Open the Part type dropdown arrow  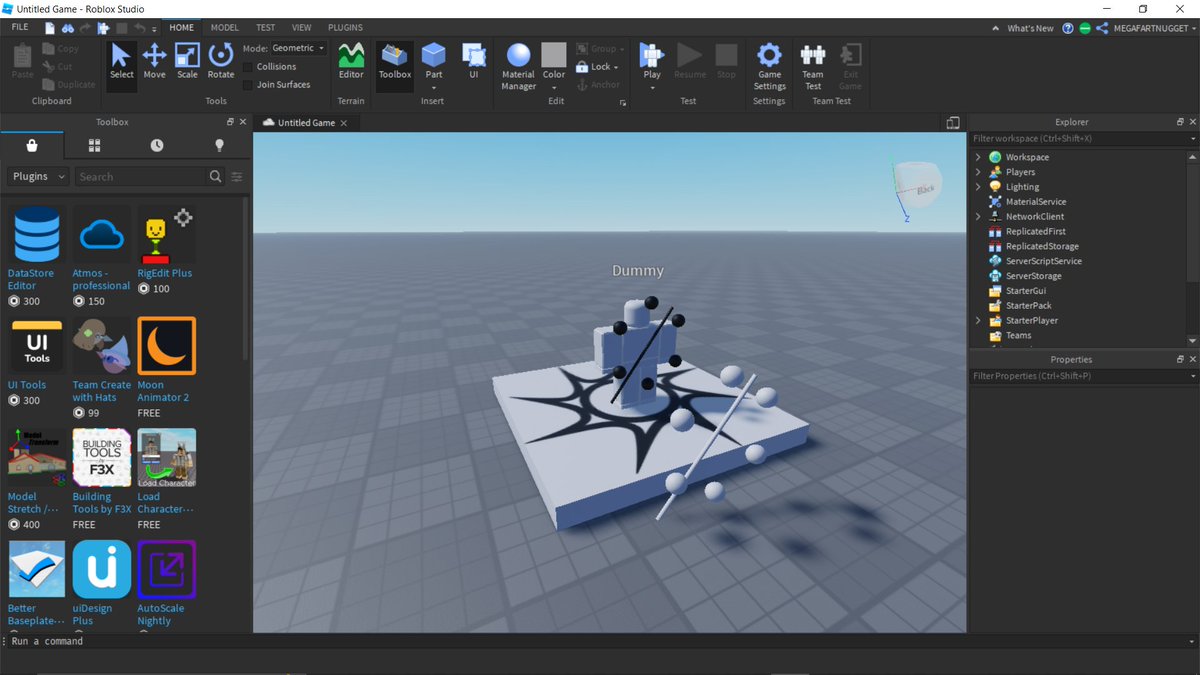click(x=434, y=87)
